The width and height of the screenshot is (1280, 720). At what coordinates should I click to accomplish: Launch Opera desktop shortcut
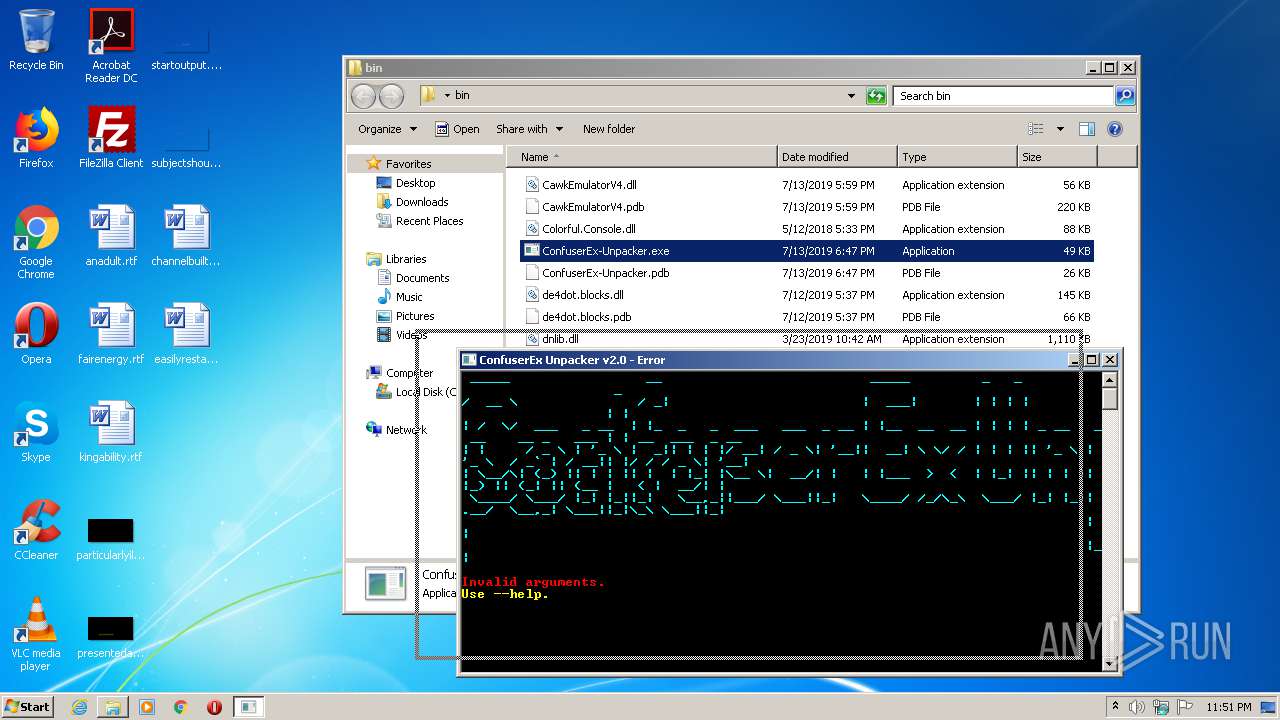point(36,334)
